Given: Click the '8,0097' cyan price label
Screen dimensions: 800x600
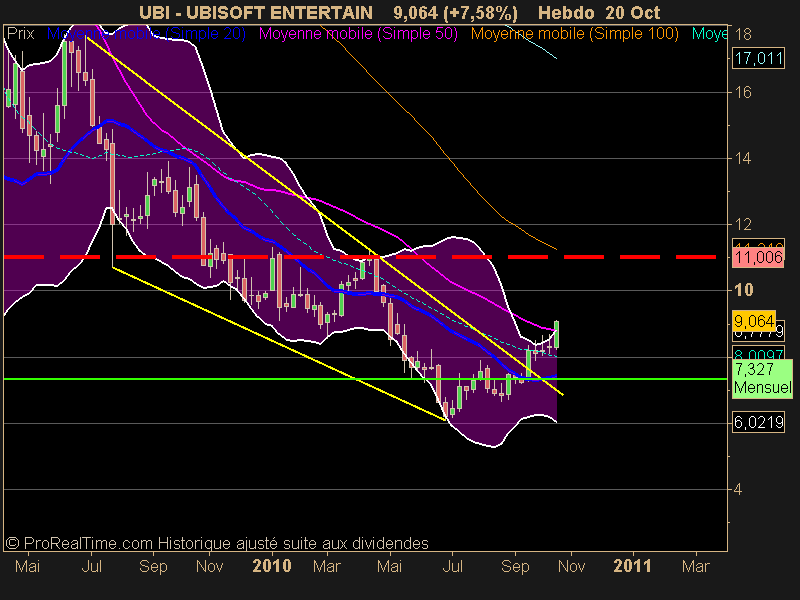Looking at the screenshot, I should [x=758, y=354].
